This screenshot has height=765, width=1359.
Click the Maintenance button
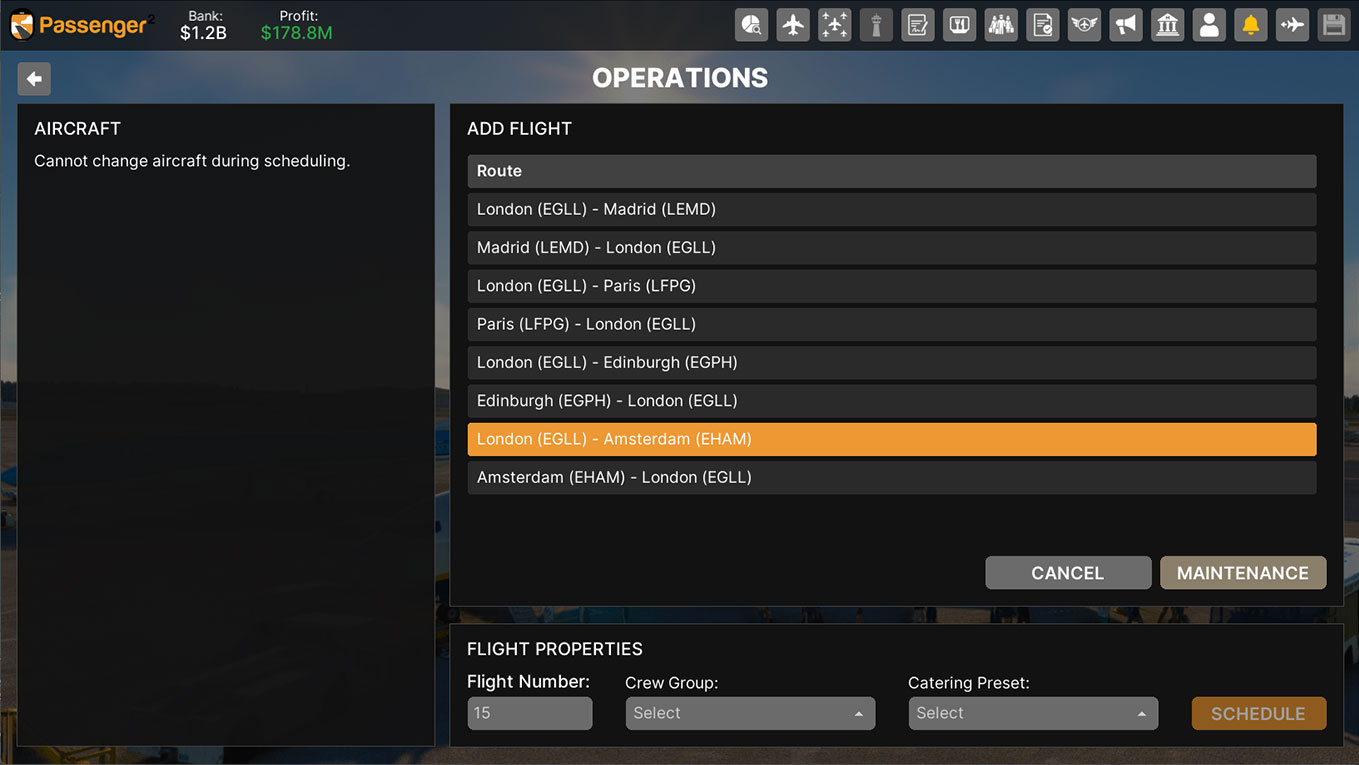coord(1242,573)
